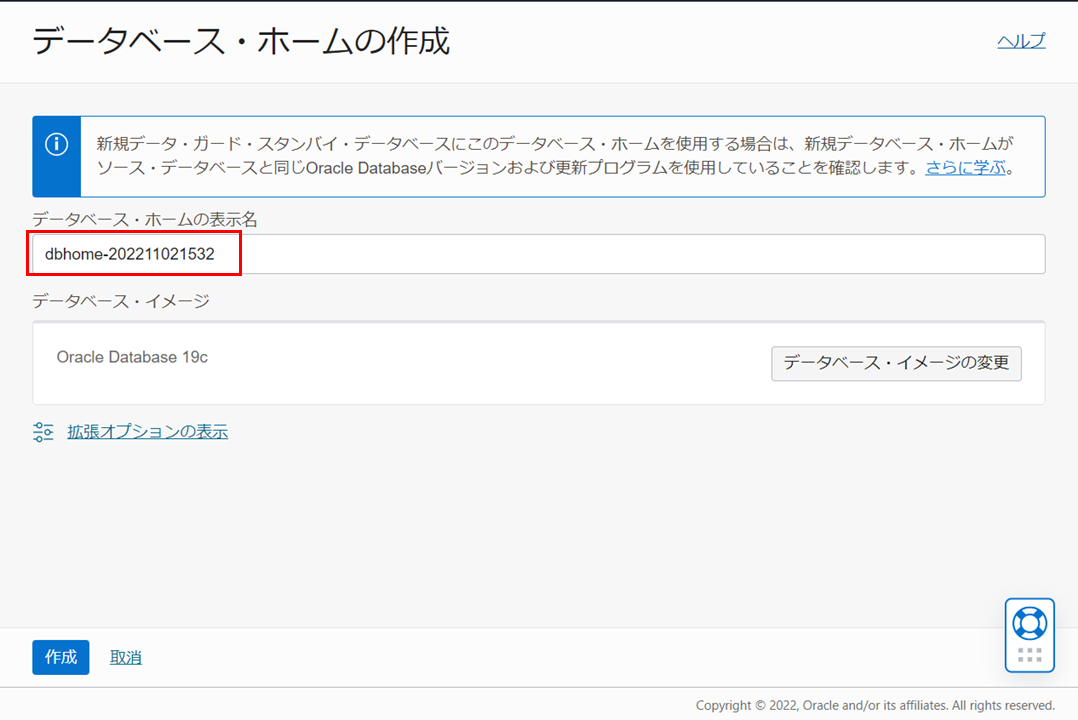This screenshot has height=720, width=1078.
Task: Open the ヘルプ link
Action: [1021, 41]
